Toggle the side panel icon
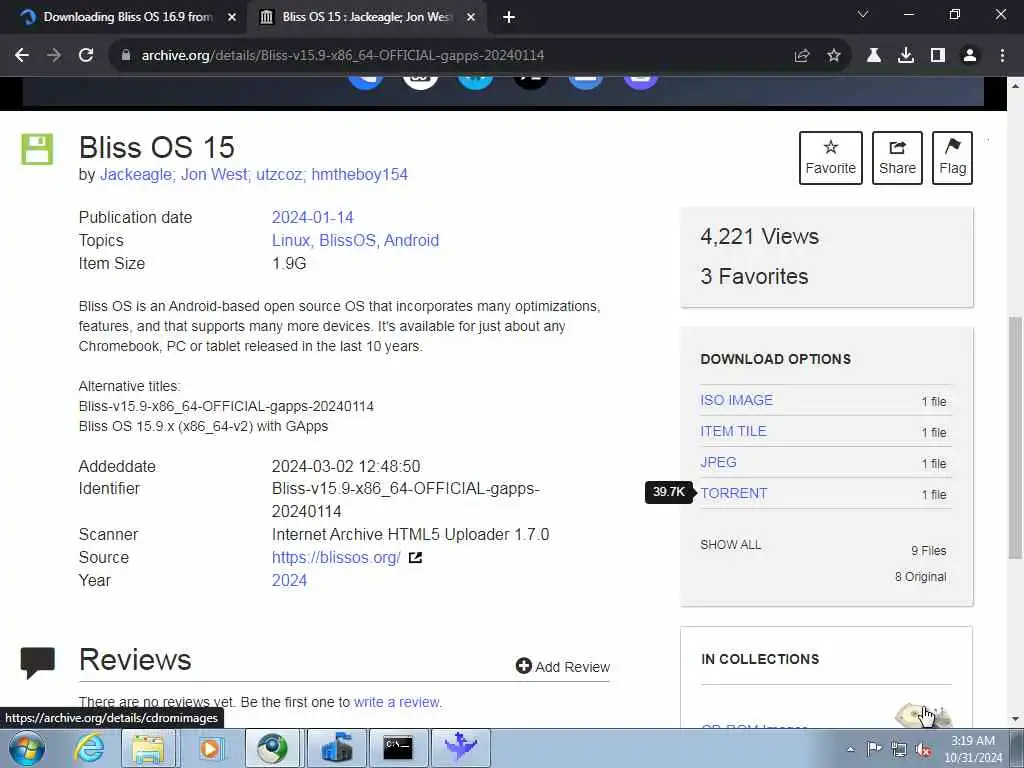This screenshot has width=1024, height=768. (x=937, y=56)
